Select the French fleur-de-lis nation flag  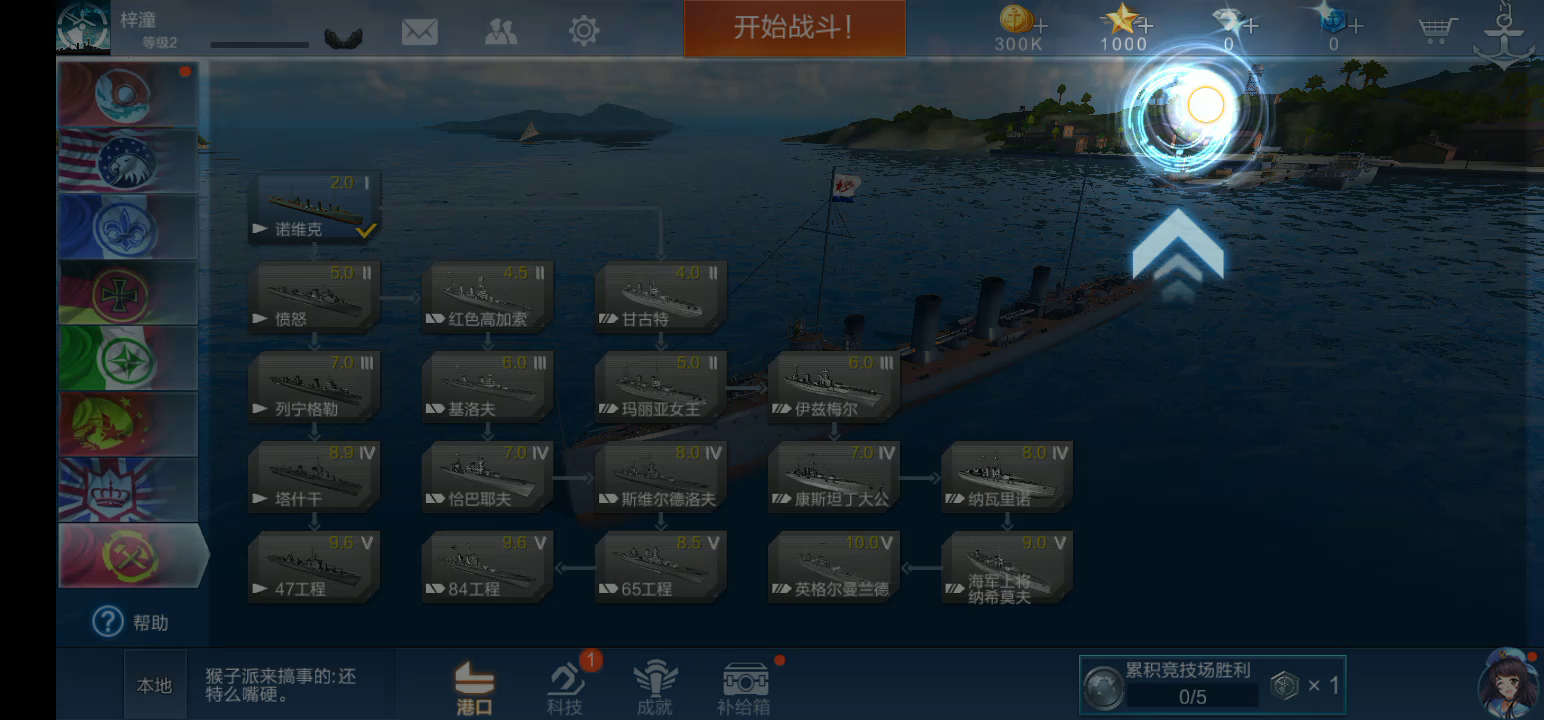pos(128,227)
